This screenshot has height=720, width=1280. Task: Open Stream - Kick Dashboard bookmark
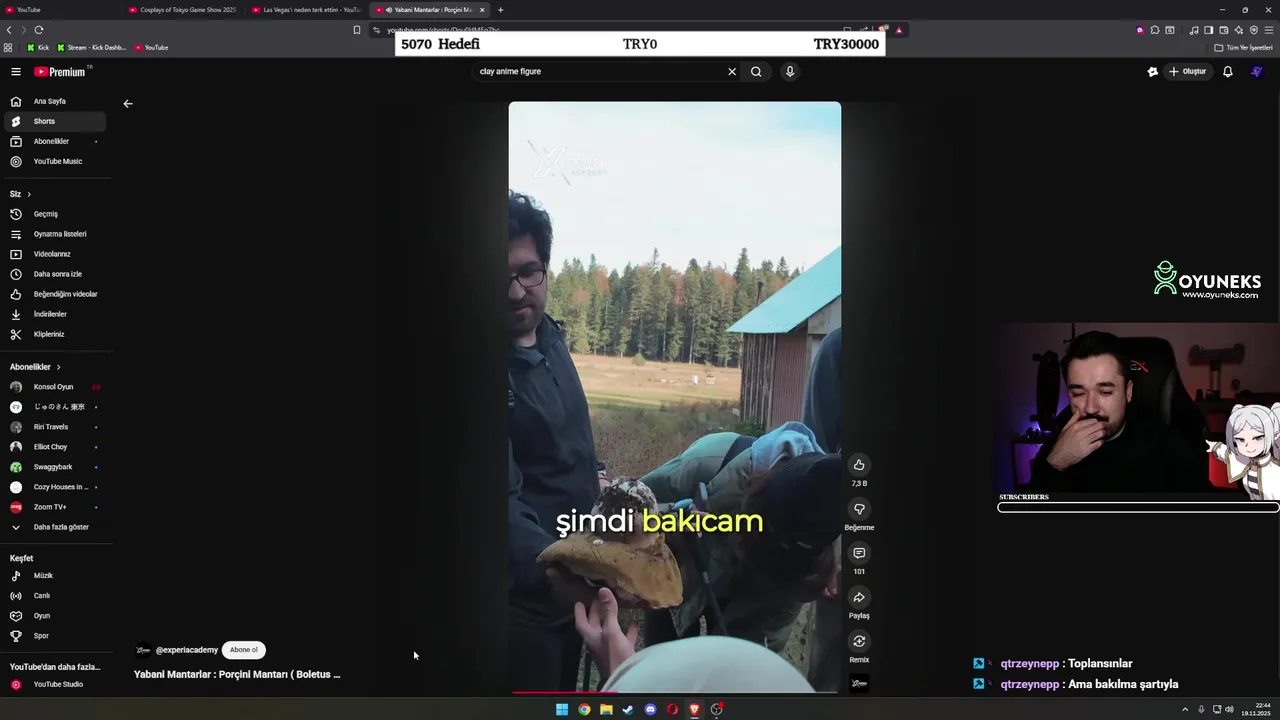[92, 48]
